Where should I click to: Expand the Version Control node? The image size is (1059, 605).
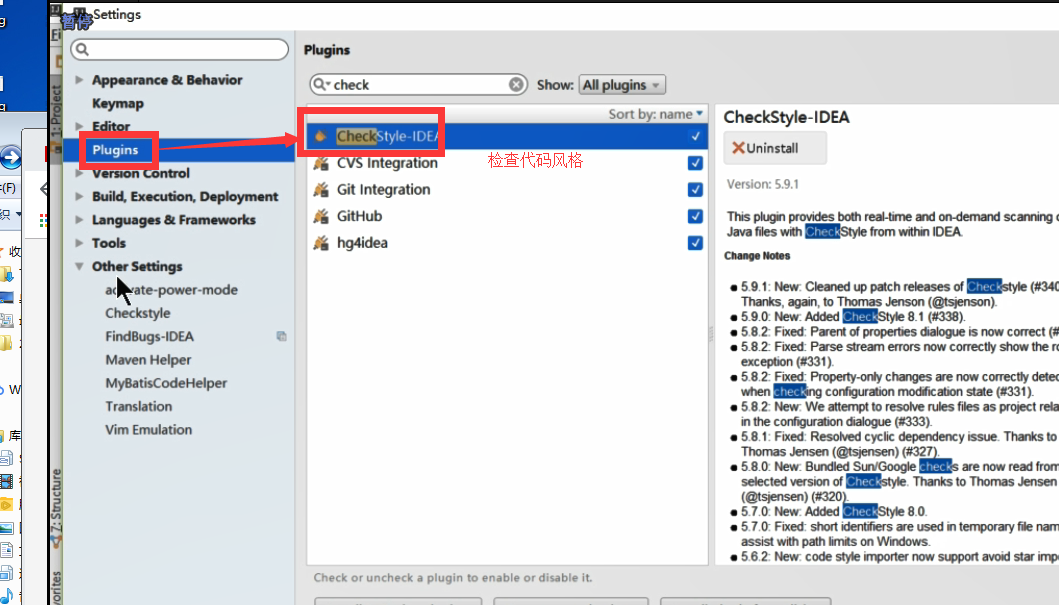pos(79,174)
